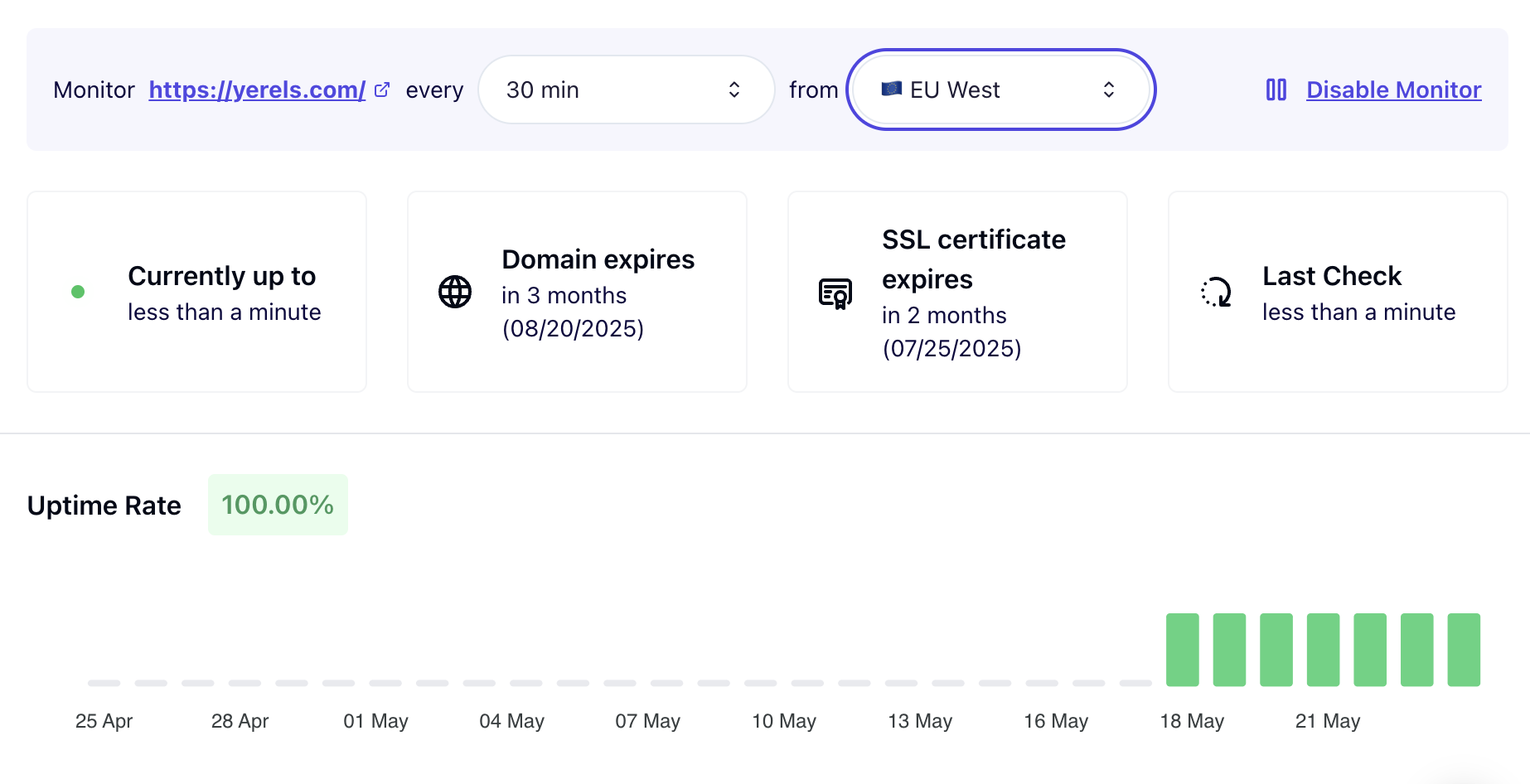Click the pause icon next to Disable Monitor
1530x784 pixels.
[1276, 90]
